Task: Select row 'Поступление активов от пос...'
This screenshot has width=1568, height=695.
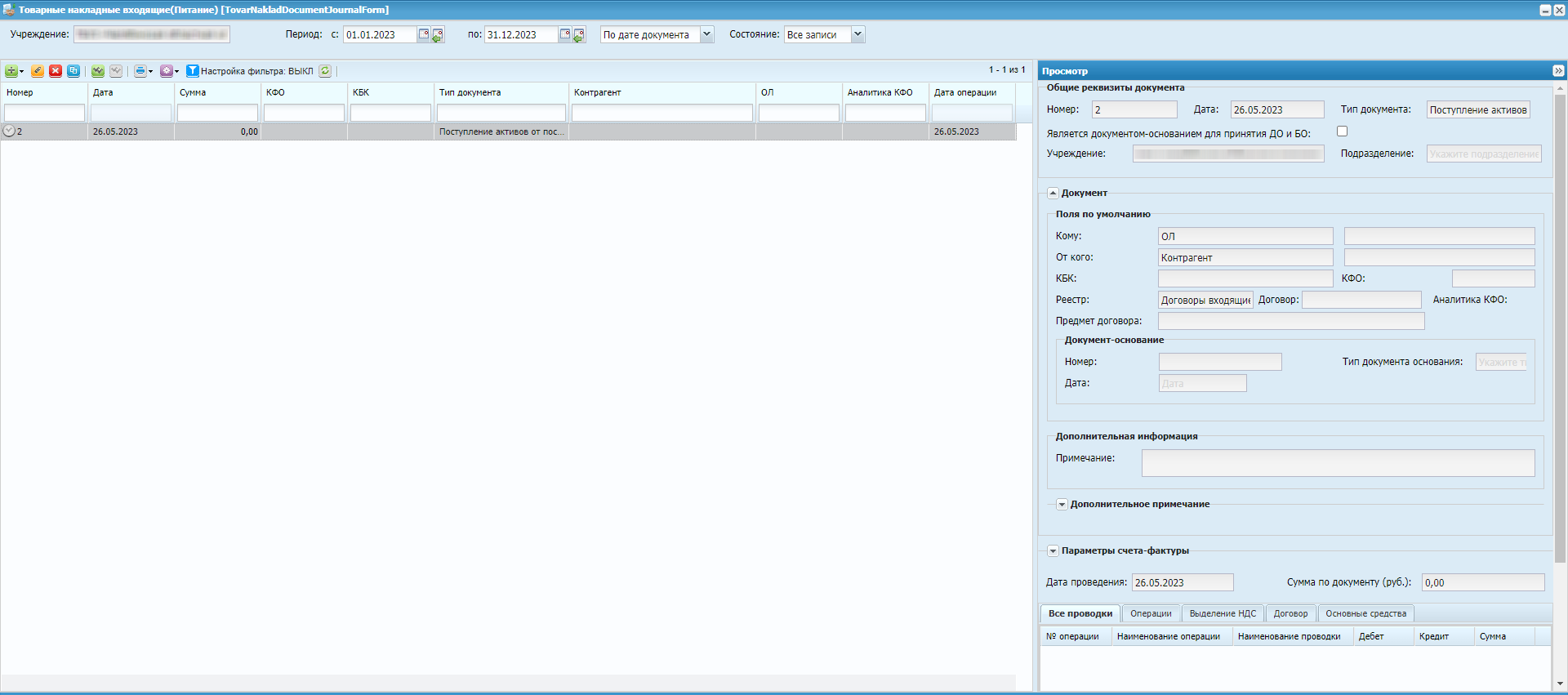Action: pyautogui.click(x=508, y=131)
